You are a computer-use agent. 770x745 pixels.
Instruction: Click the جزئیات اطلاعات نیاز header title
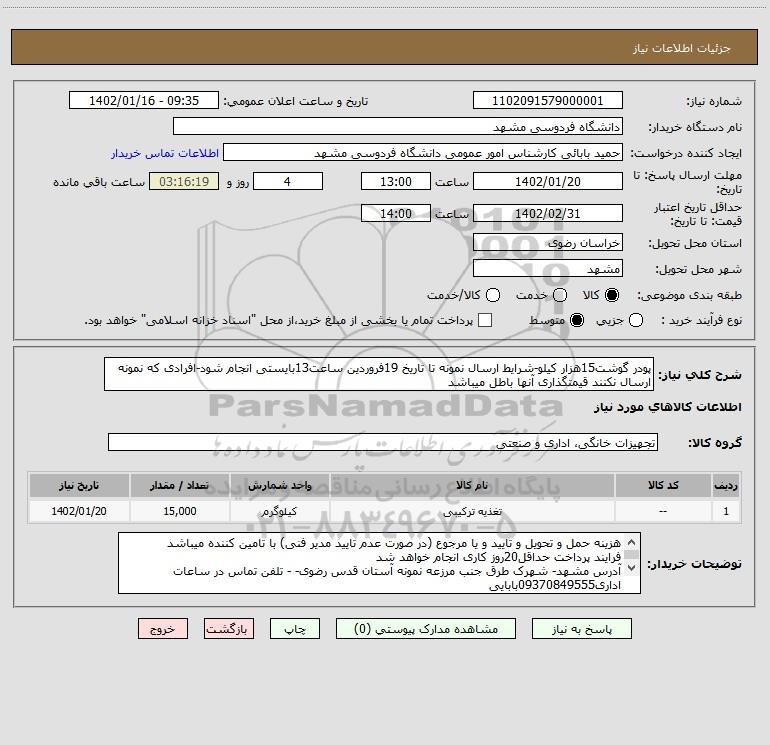pyautogui.click(x=682, y=48)
